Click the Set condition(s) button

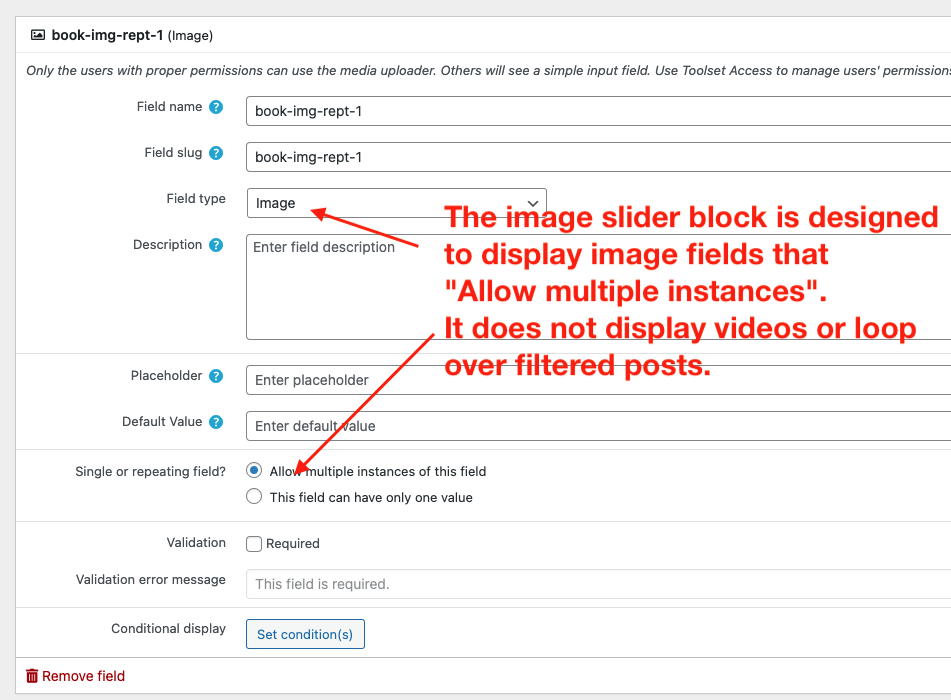(305, 634)
